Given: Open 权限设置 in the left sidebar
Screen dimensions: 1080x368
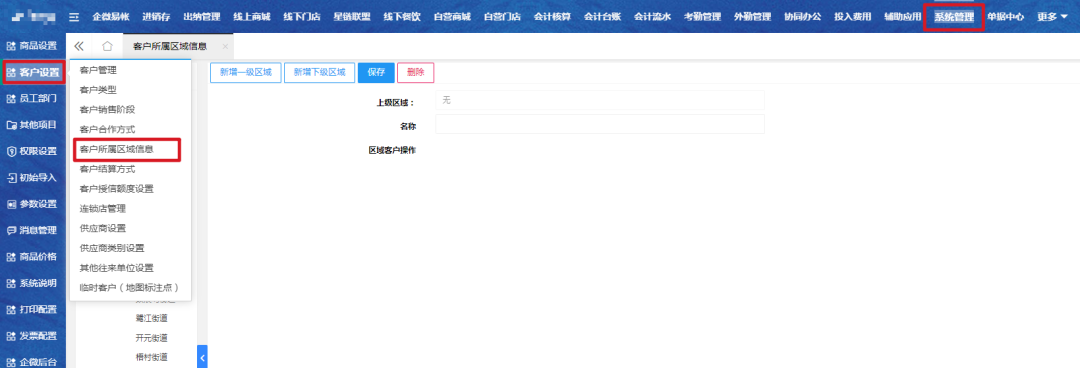Looking at the screenshot, I should click(32, 152).
